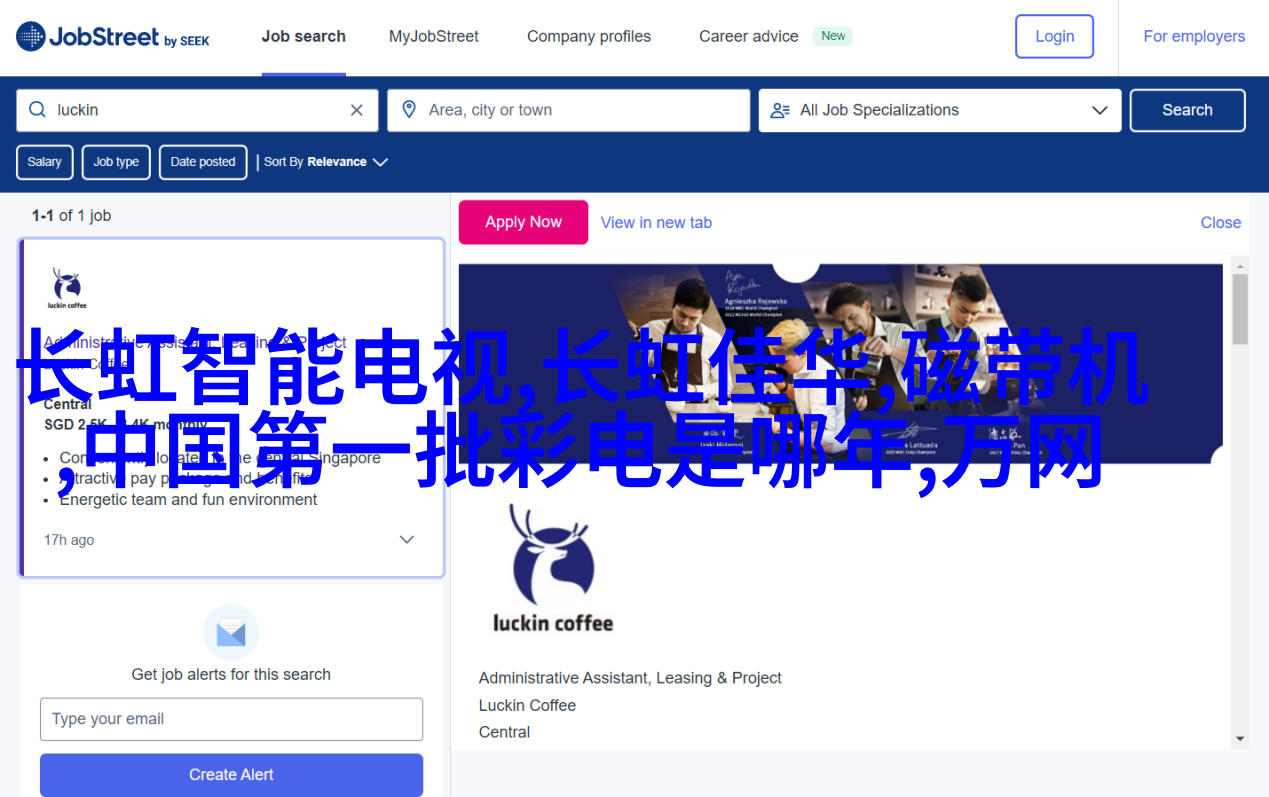The height and width of the screenshot is (797, 1269).
Task: Select the 17h ago posting time
Action: tap(69, 540)
